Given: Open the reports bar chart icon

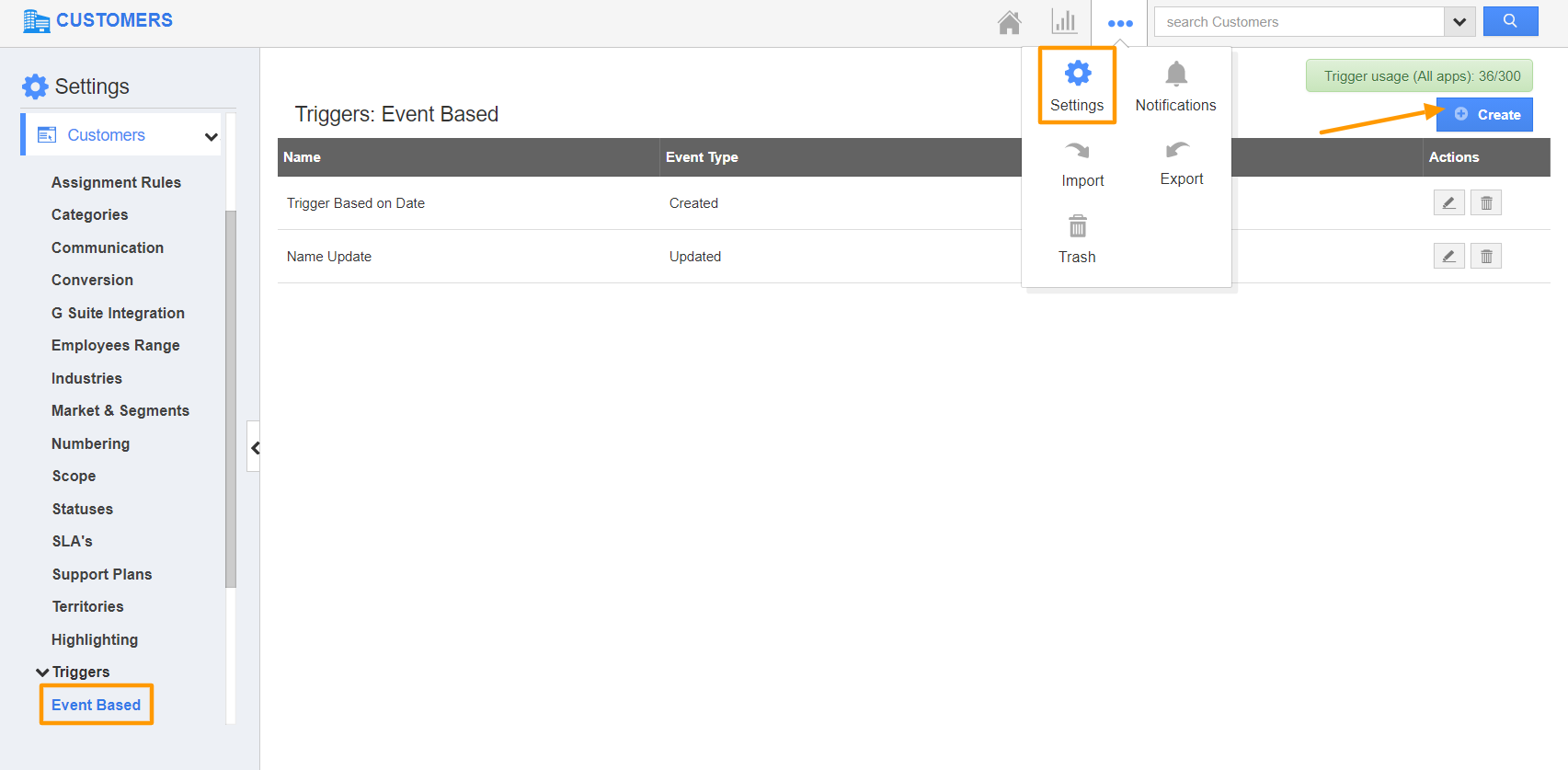Looking at the screenshot, I should coord(1064,22).
